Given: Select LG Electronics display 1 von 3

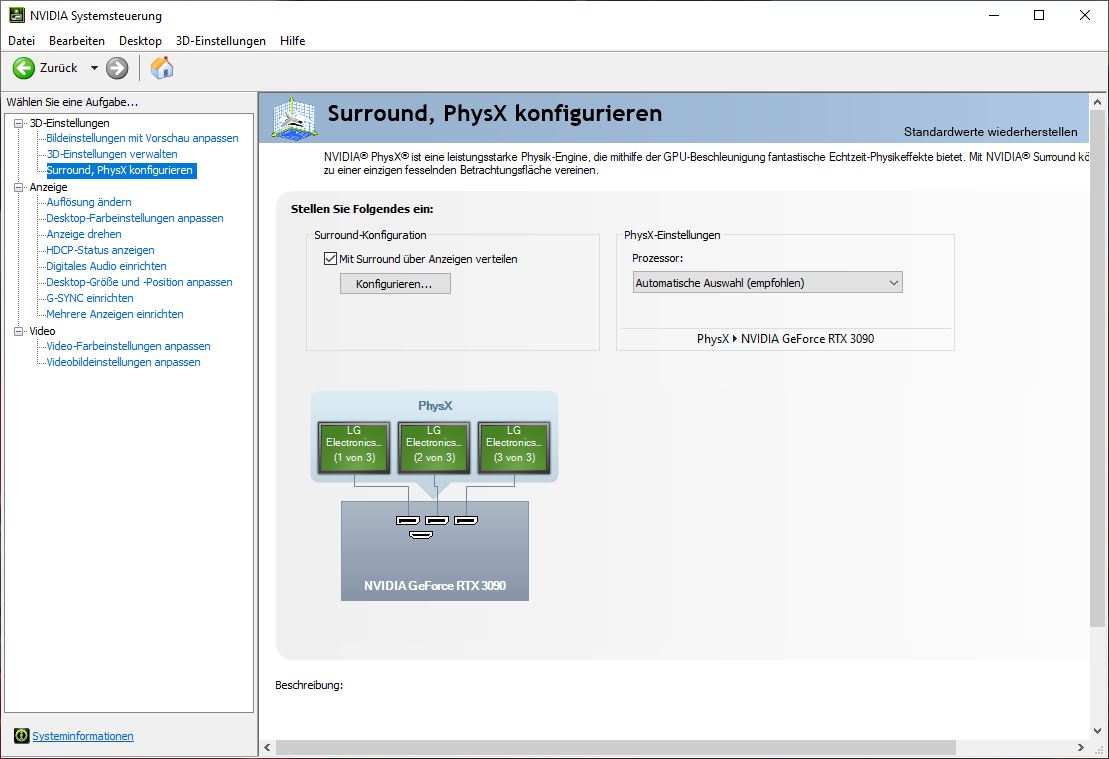Looking at the screenshot, I should [x=354, y=447].
